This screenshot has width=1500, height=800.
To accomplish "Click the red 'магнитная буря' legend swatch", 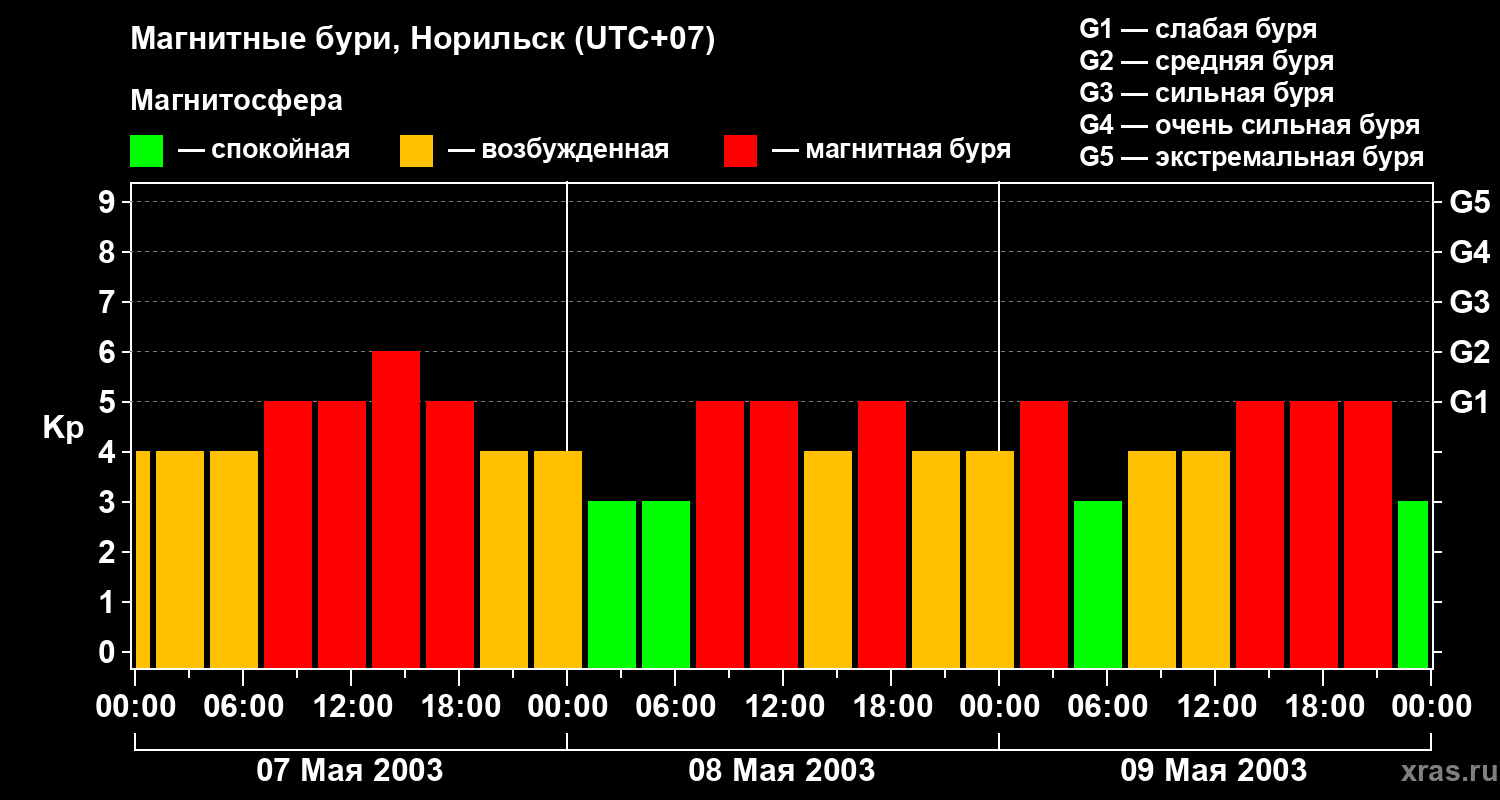I will (x=740, y=151).
